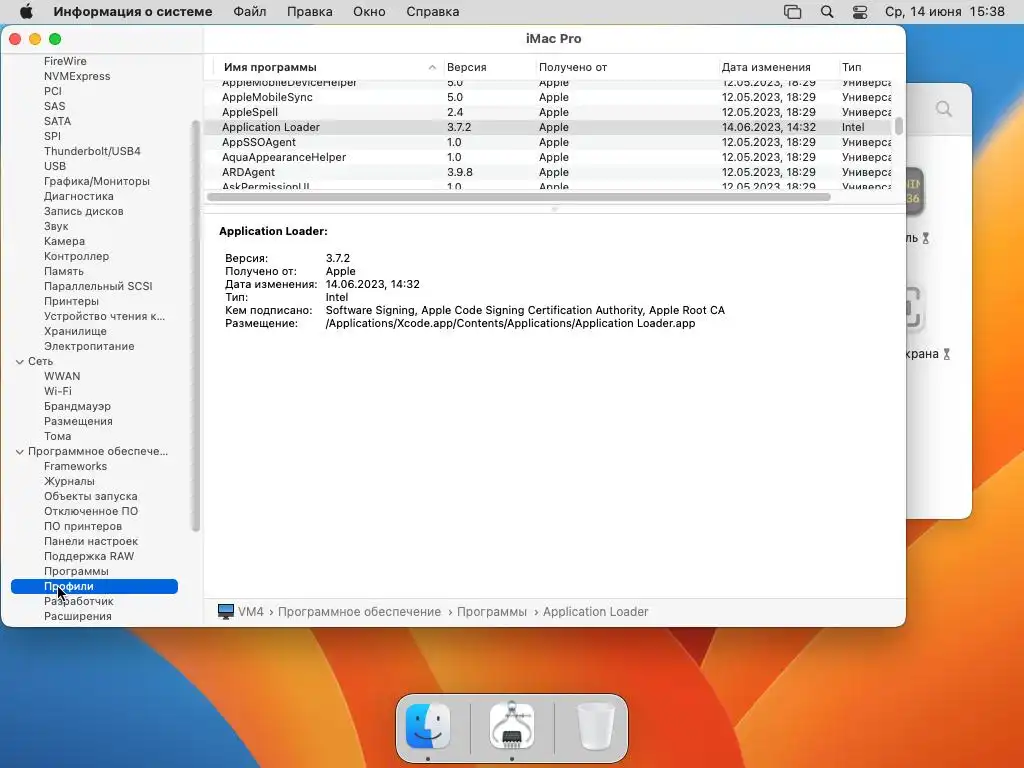The width and height of the screenshot is (1024, 768).
Task: Click the table's vertical scroll thumb
Action: click(899, 126)
